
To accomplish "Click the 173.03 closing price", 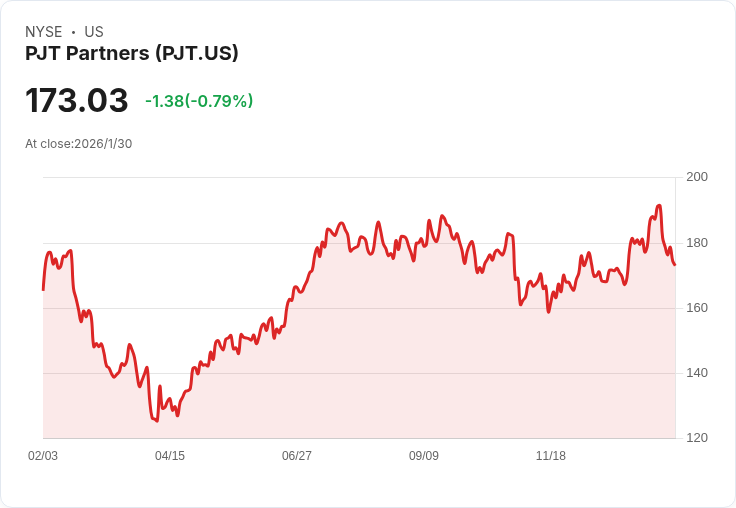I will tap(77, 101).
